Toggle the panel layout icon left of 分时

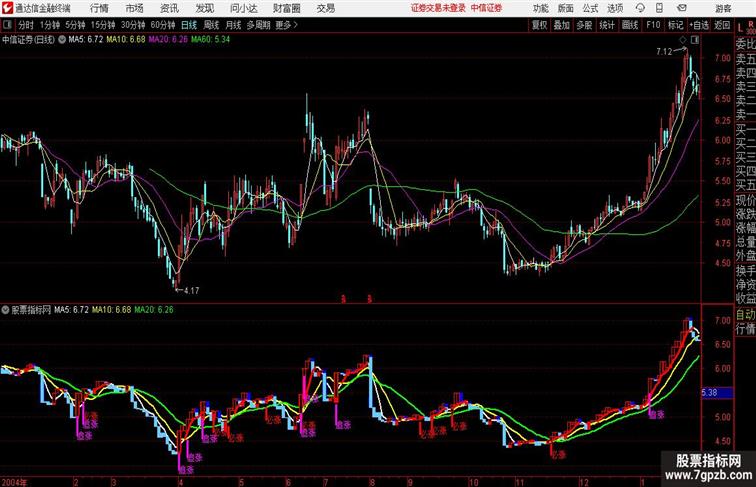[x=7, y=25]
